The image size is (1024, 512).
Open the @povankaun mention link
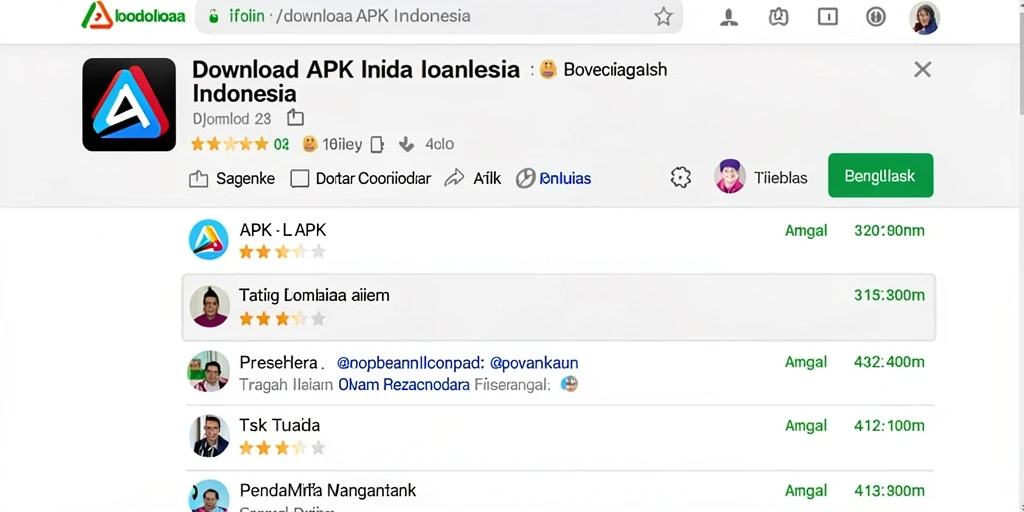click(534, 363)
